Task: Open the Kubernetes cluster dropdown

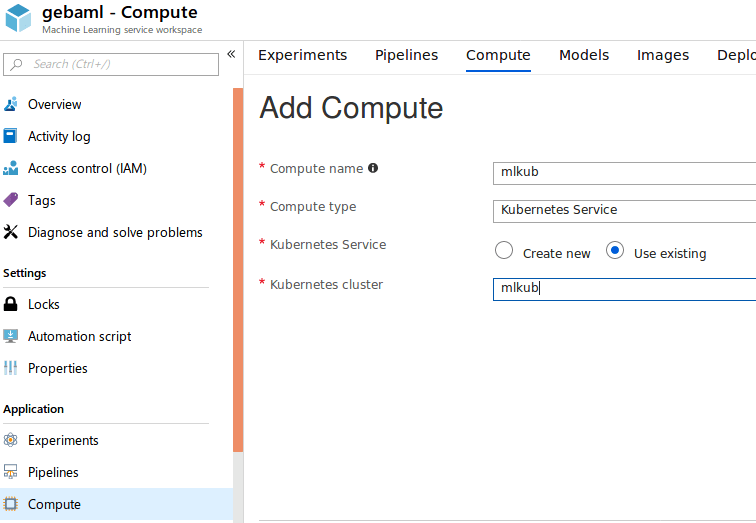Action: (624, 289)
